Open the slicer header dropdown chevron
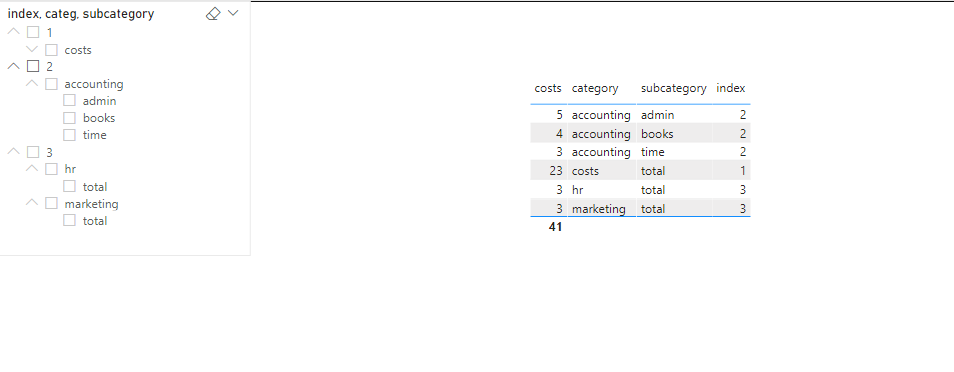954x372 pixels. coord(233,13)
